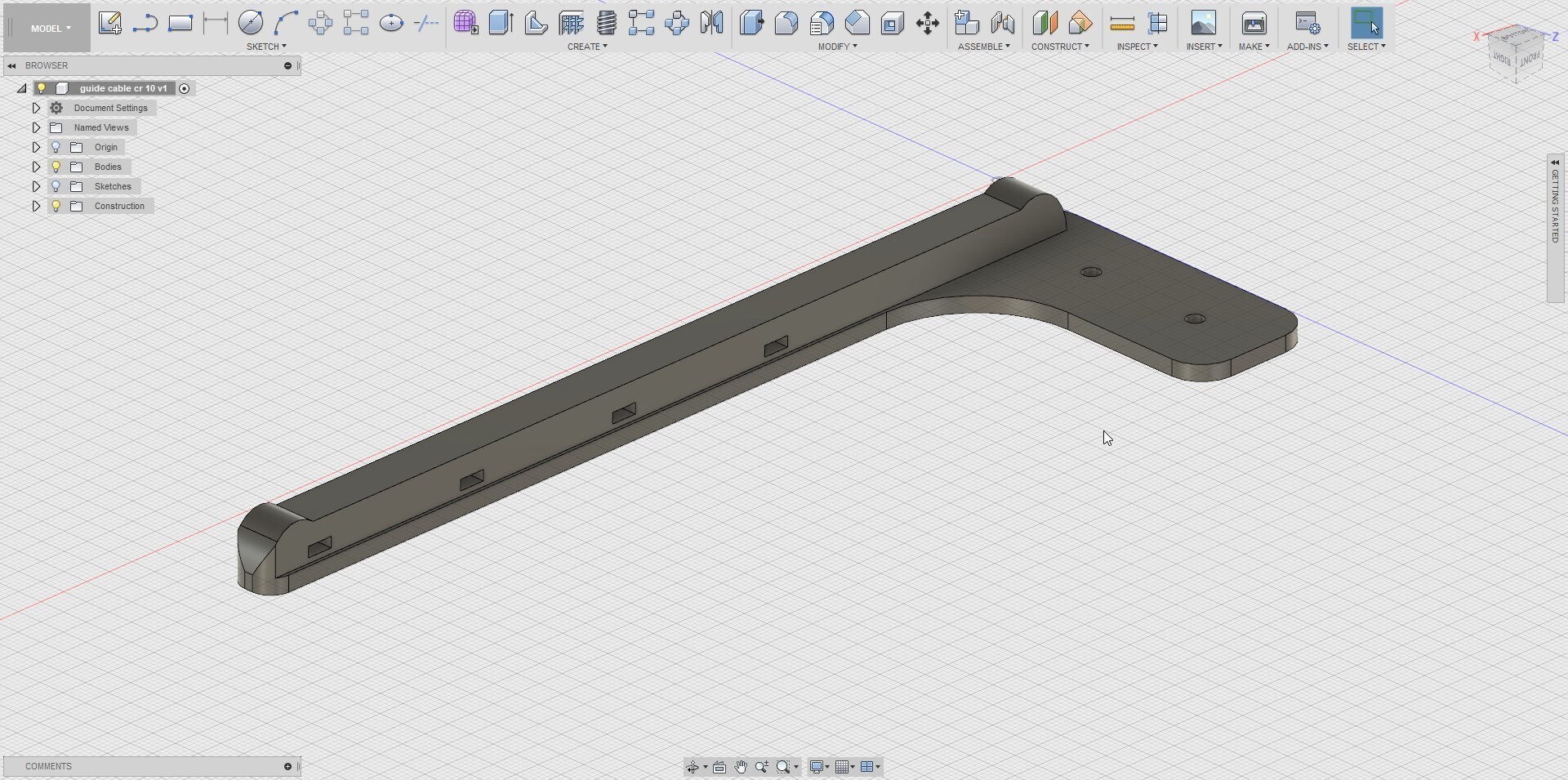The height and width of the screenshot is (780, 1568).
Task: Open the MODIFY menu
Action: coord(837,47)
